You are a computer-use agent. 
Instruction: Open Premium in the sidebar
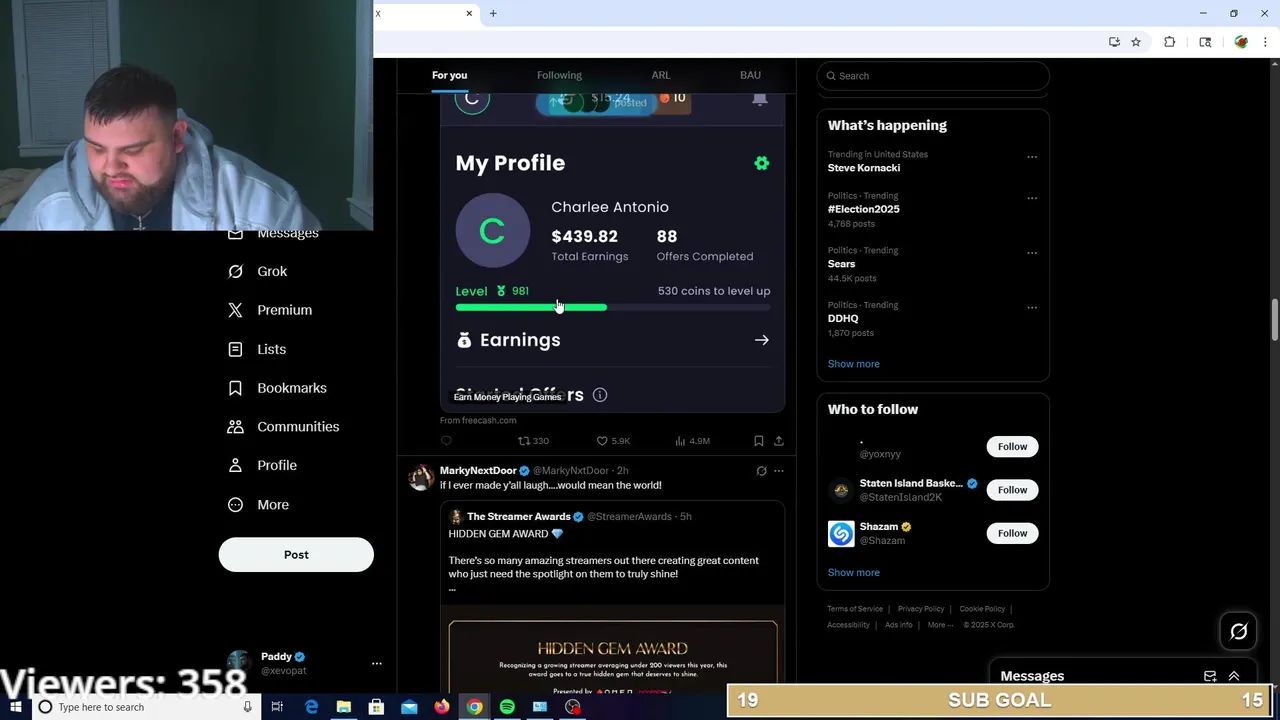point(270,310)
